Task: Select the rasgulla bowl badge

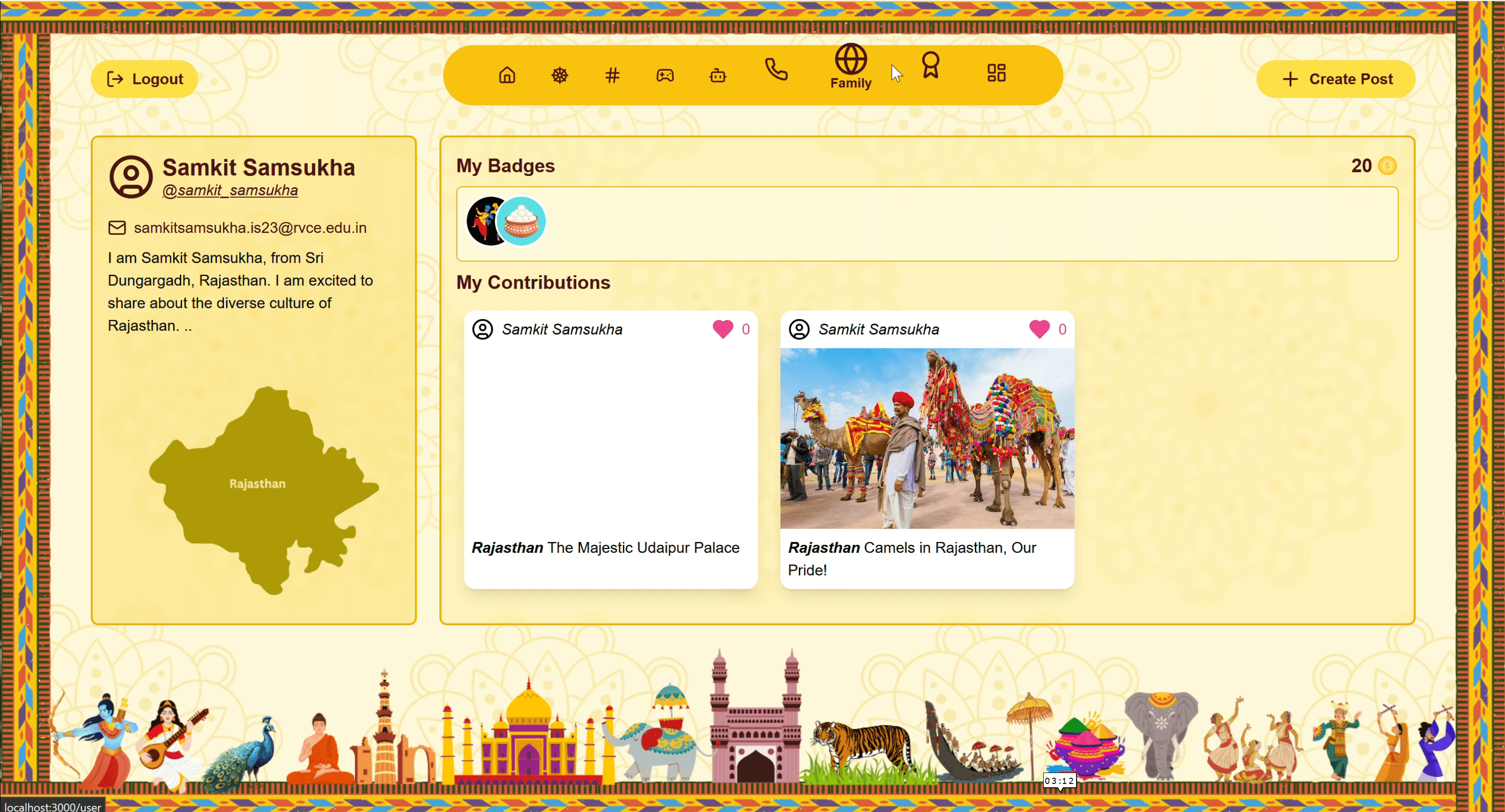Action: click(x=522, y=221)
